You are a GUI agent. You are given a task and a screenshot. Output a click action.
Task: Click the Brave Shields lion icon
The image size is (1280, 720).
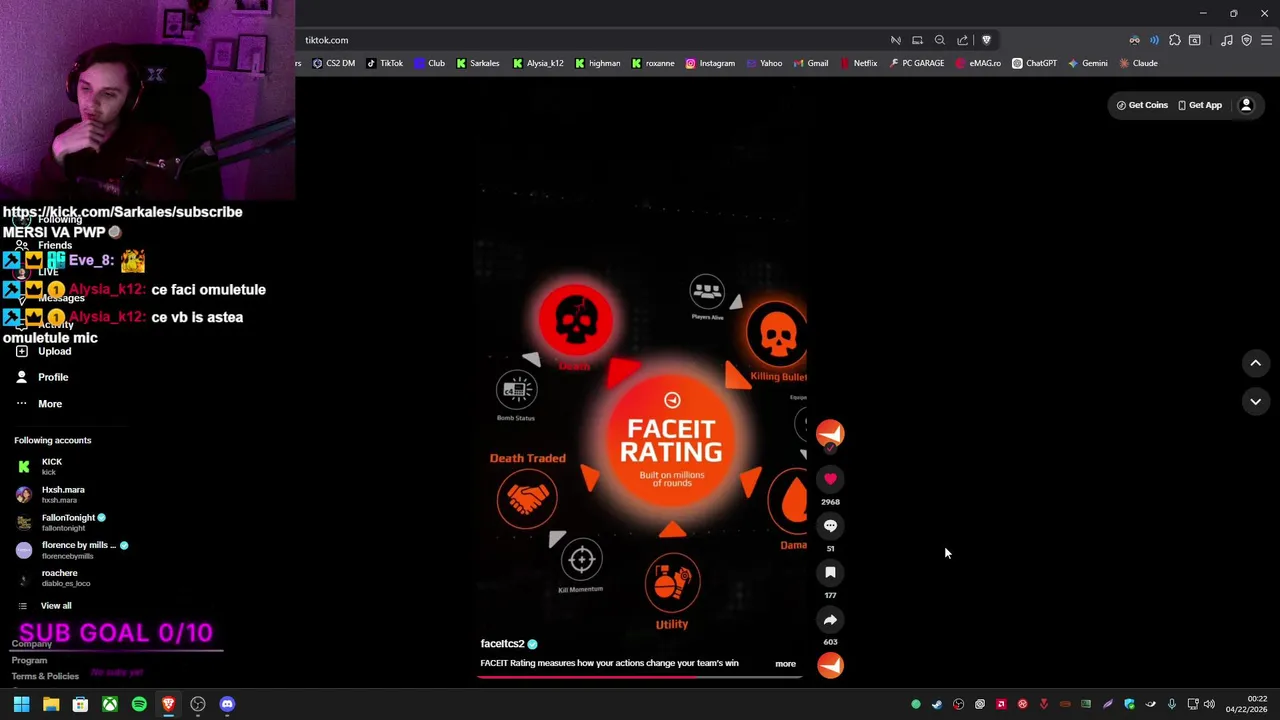pyautogui.click(x=986, y=40)
